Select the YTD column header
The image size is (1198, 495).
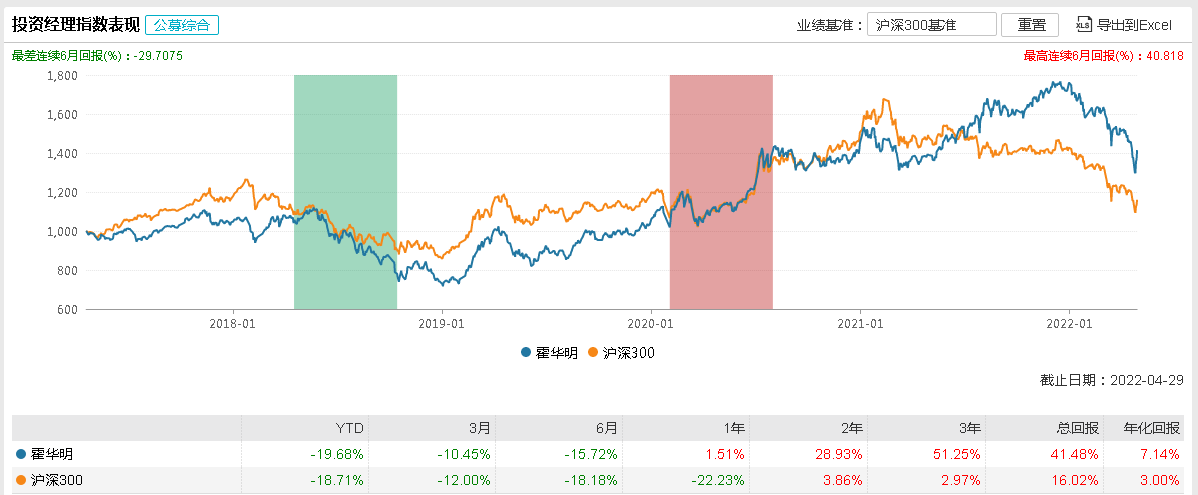click(351, 428)
